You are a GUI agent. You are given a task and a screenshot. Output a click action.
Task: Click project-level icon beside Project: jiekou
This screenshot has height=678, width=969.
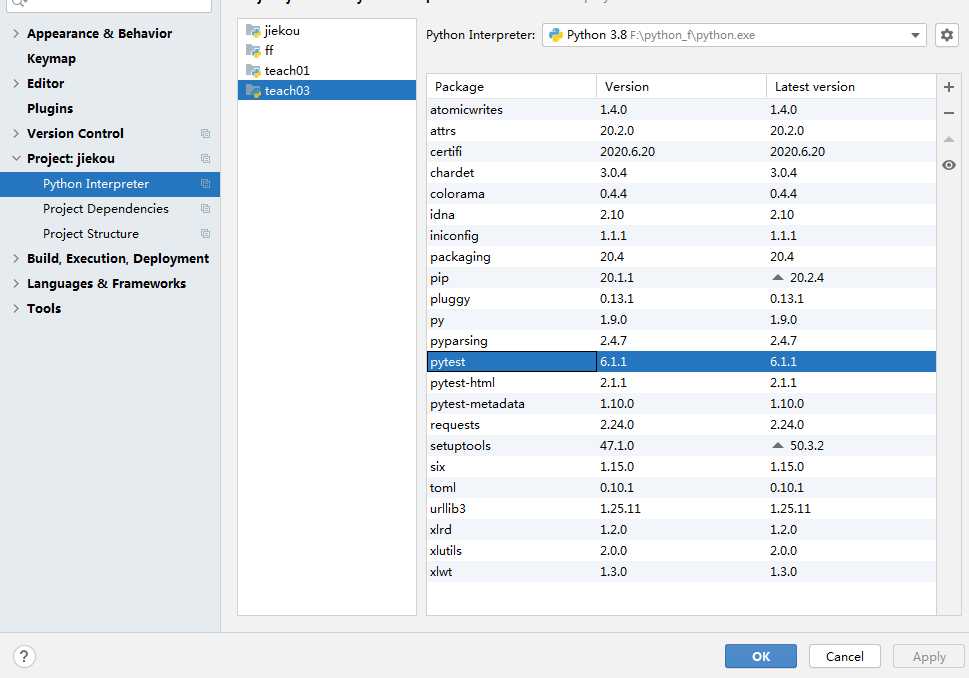click(205, 159)
